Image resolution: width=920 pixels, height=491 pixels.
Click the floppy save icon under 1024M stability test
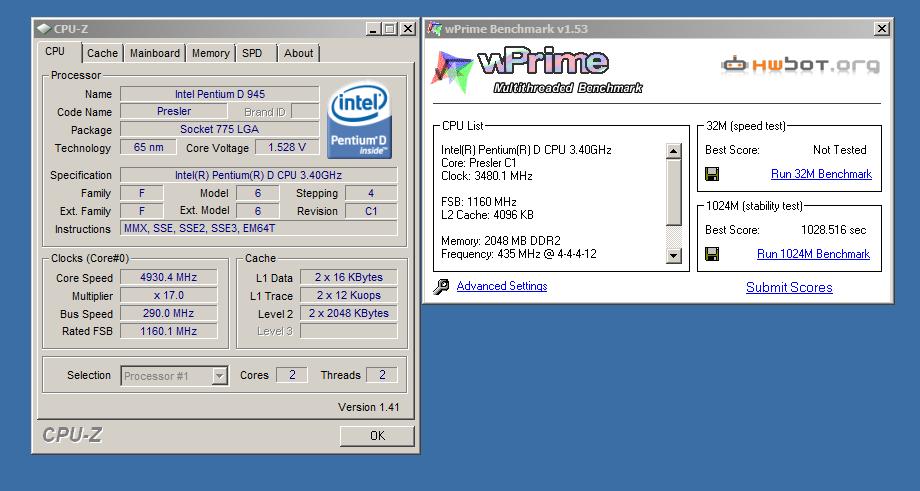(x=712, y=254)
